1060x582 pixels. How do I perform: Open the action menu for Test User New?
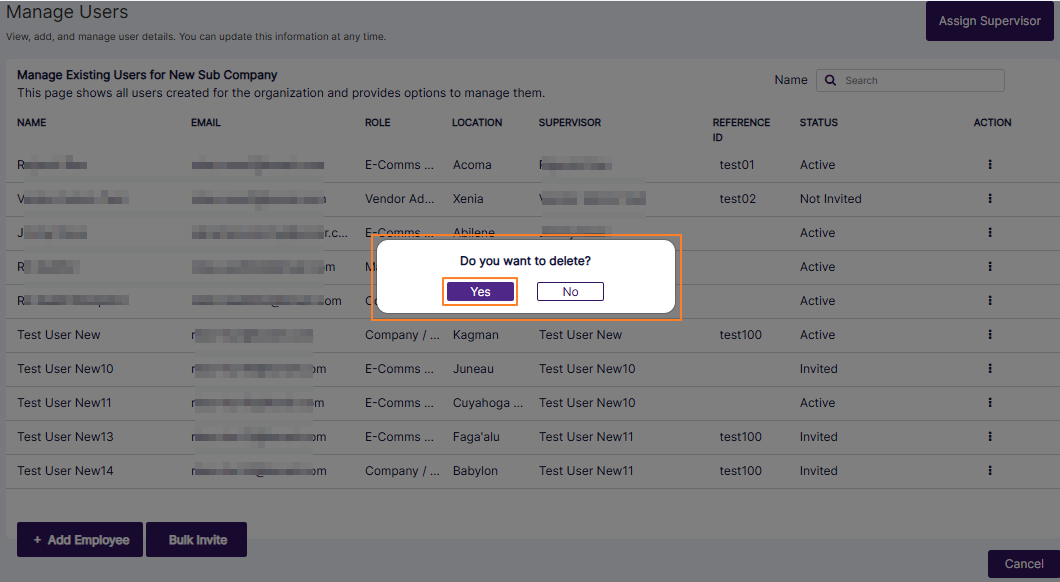coord(990,335)
